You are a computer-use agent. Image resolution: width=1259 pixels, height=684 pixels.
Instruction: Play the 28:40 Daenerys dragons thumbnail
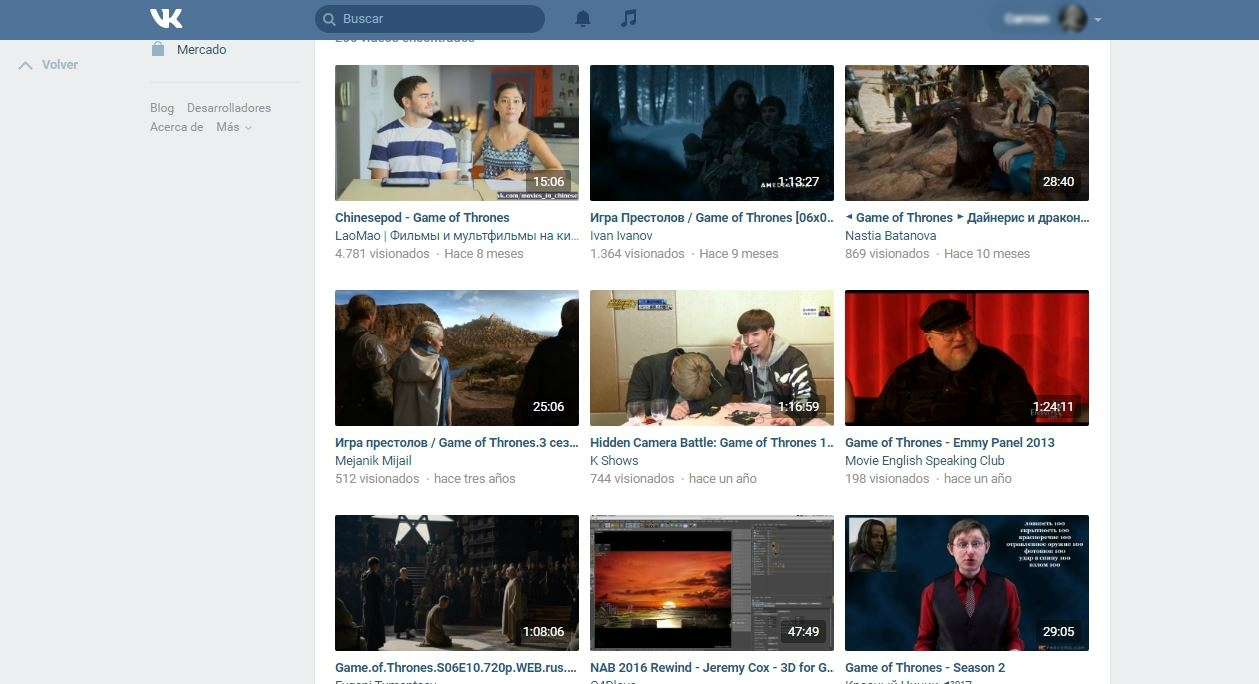coord(967,133)
